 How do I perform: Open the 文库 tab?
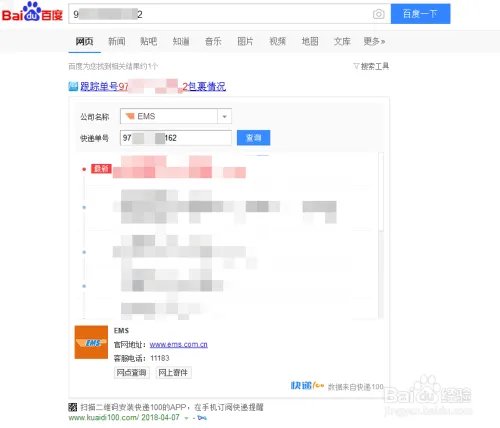pyautogui.click(x=342, y=41)
